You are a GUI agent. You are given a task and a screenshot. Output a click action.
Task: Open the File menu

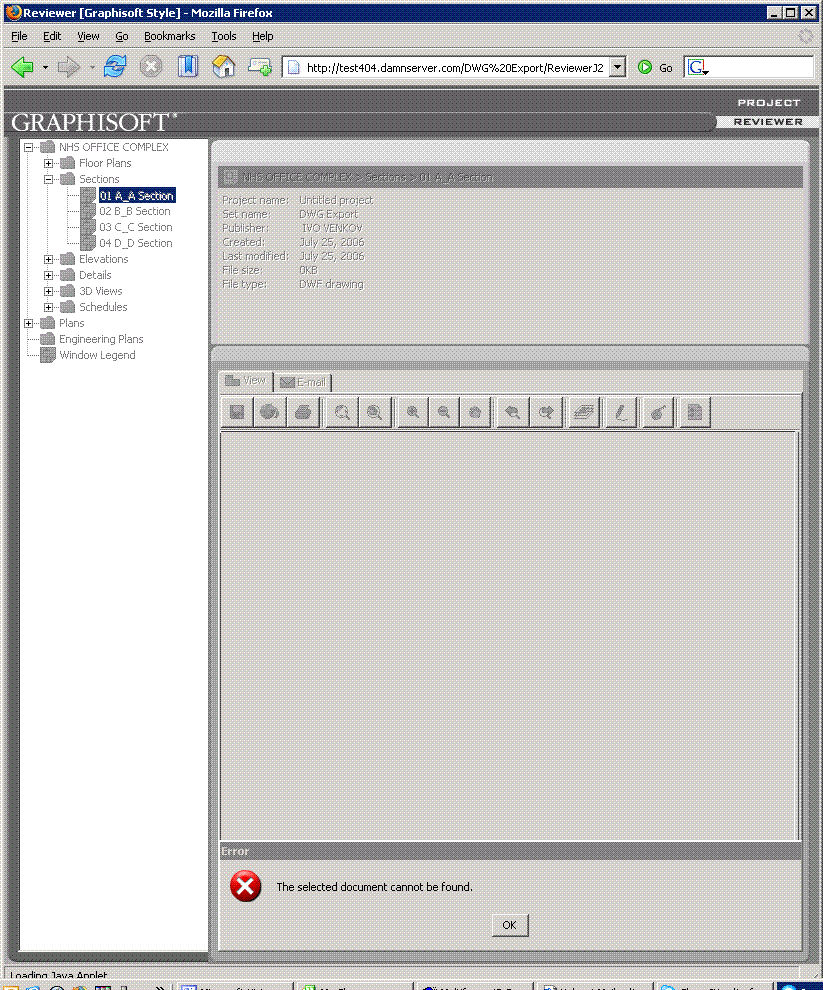click(x=20, y=36)
